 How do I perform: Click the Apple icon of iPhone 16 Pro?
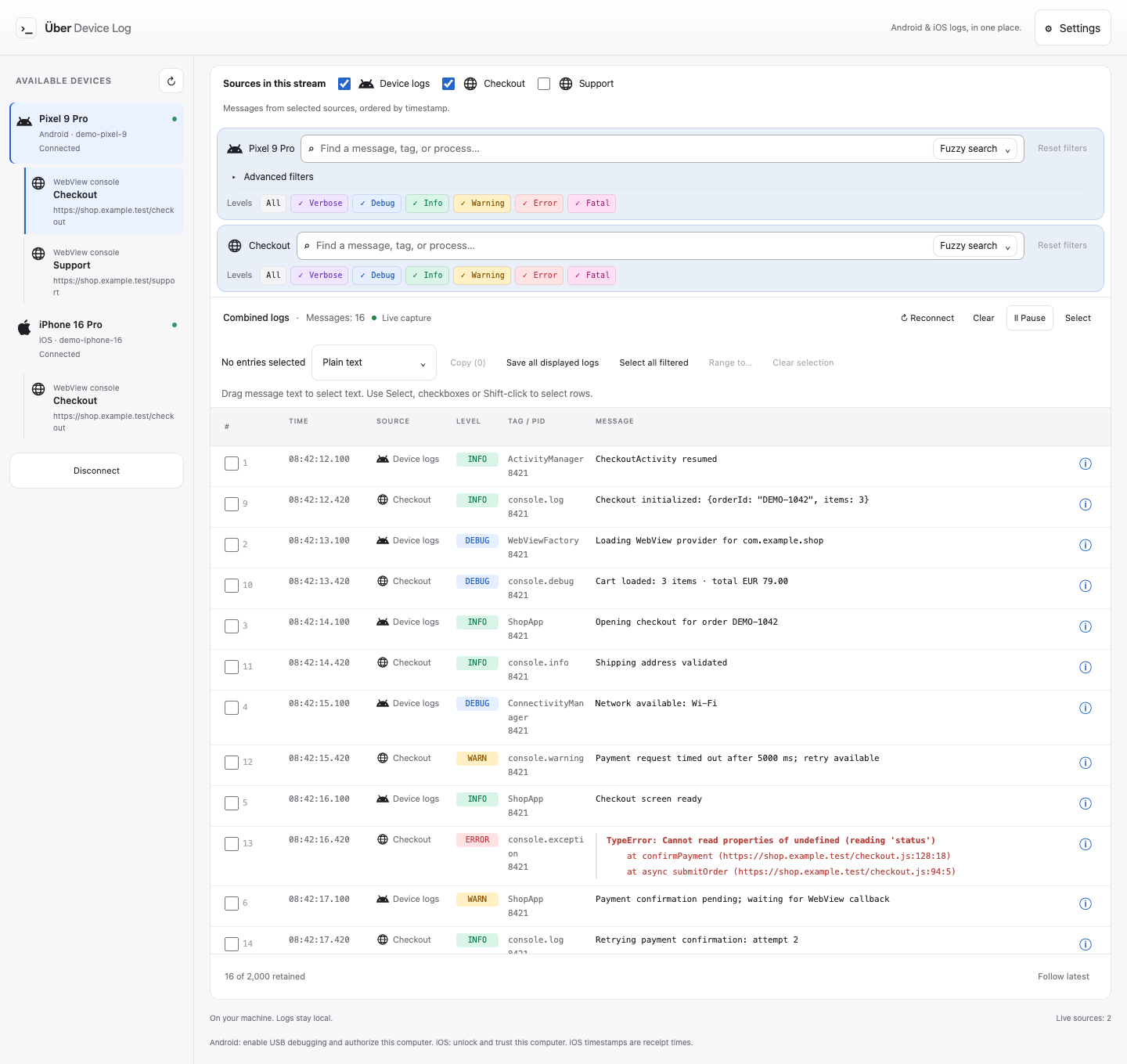click(24, 327)
